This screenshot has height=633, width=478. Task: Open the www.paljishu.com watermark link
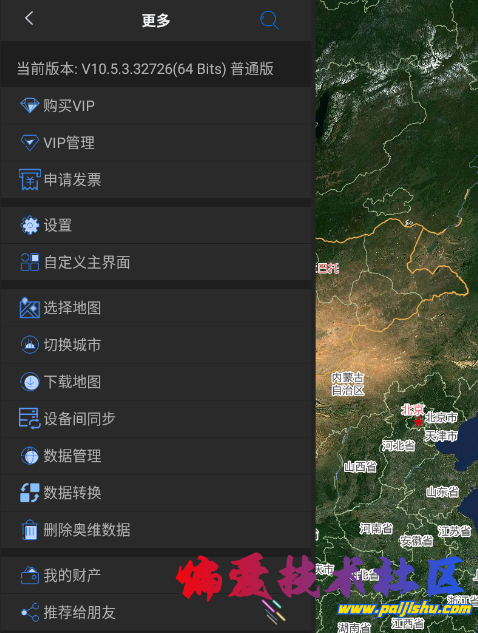click(405, 608)
